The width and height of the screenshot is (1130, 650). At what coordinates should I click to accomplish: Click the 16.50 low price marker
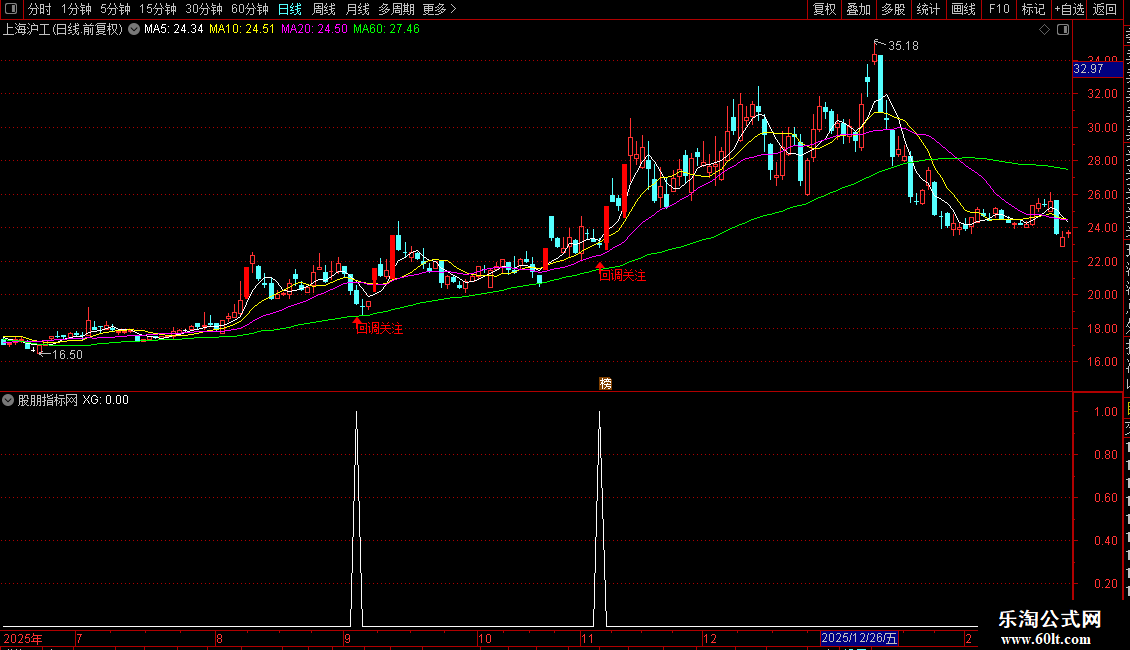click(x=67, y=355)
